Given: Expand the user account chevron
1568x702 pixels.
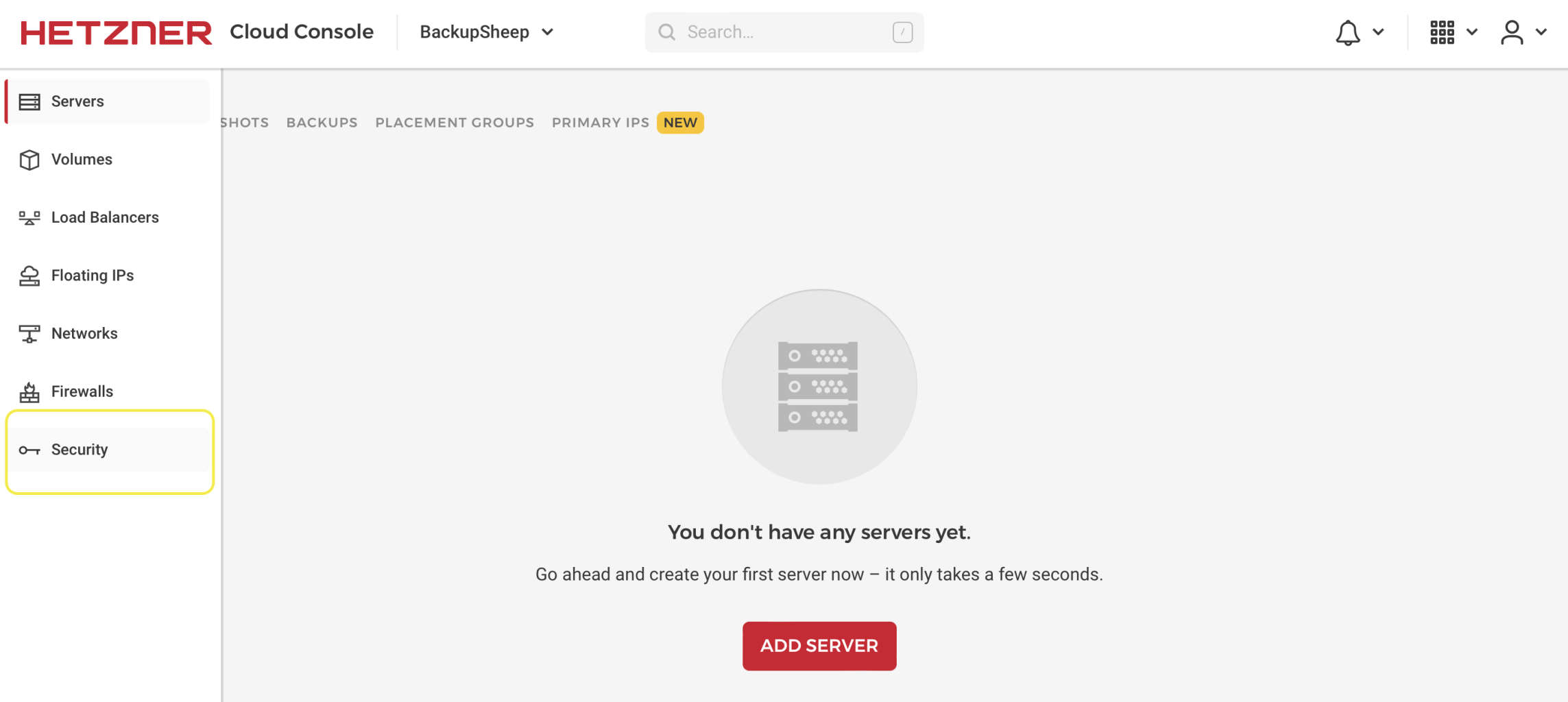Looking at the screenshot, I should coord(1541,32).
